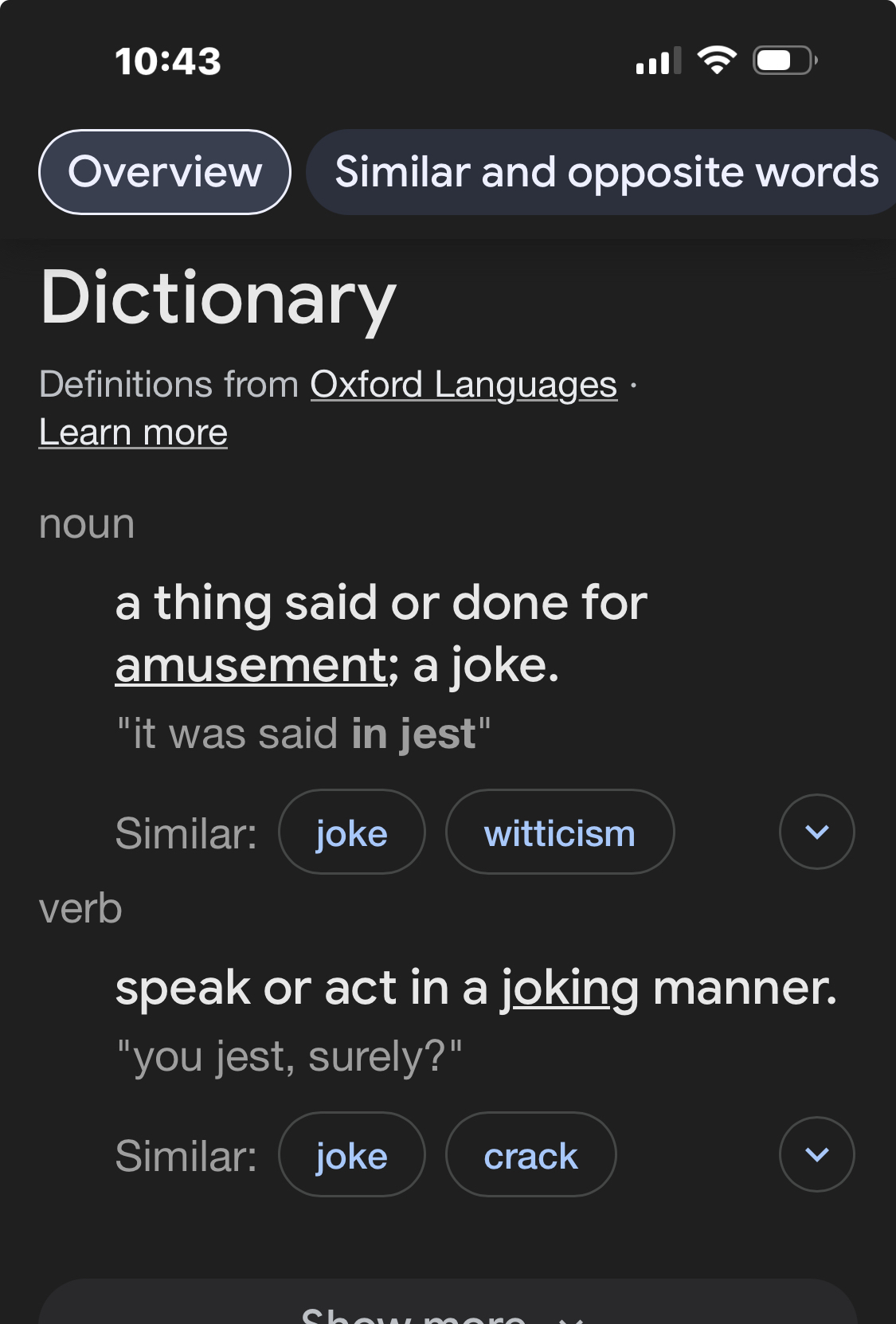The height and width of the screenshot is (1324, 896).
Task: Tap the noun definition text
Action: click(381, 633)
